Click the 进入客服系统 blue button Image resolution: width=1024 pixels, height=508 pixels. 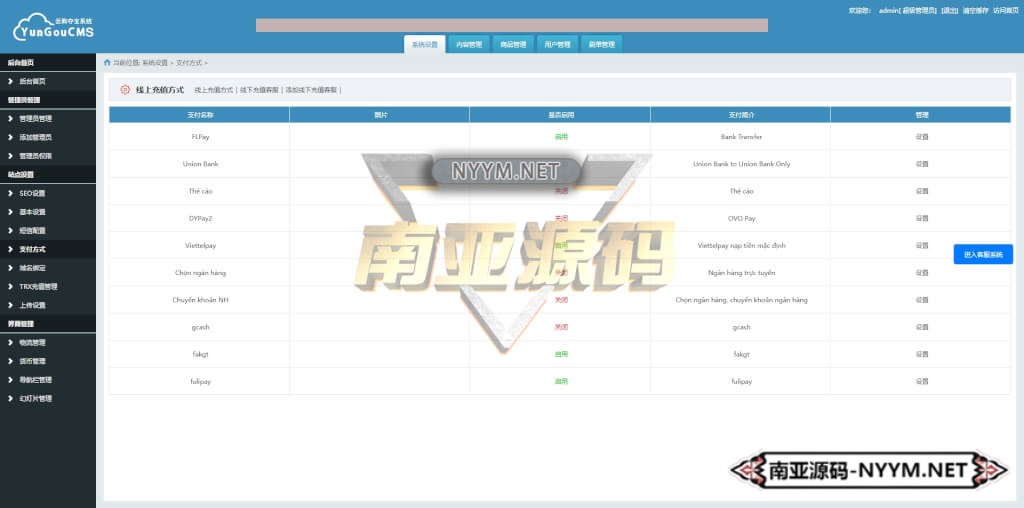982,255
